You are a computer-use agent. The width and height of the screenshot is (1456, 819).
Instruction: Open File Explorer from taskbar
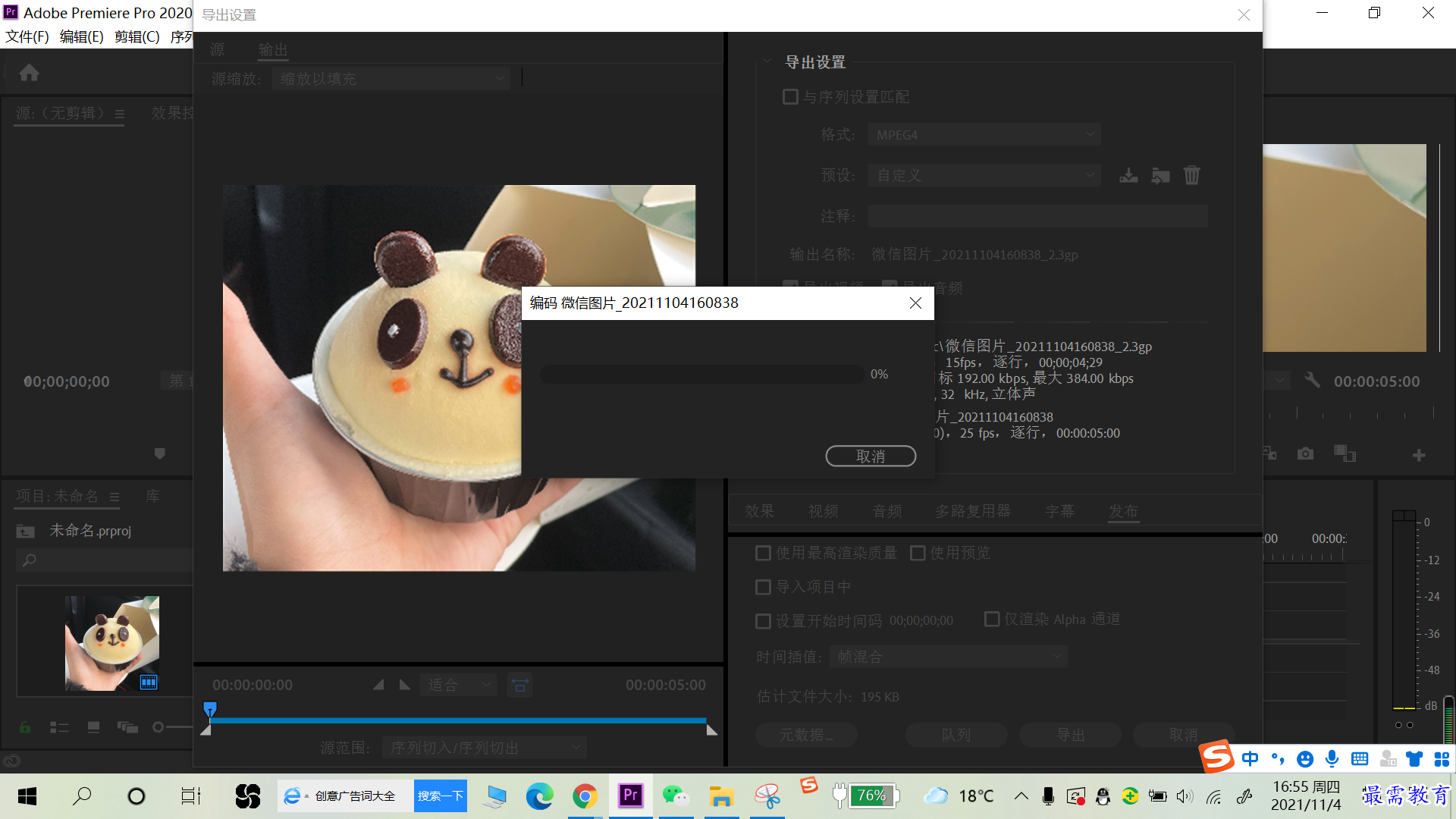(721, 796)
